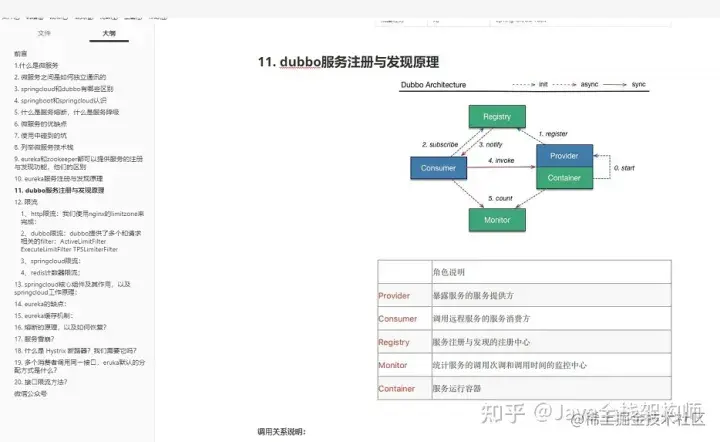720x442 pixels.
Task: Click the 'async' legend label
Action: click(x=589, y=84)
